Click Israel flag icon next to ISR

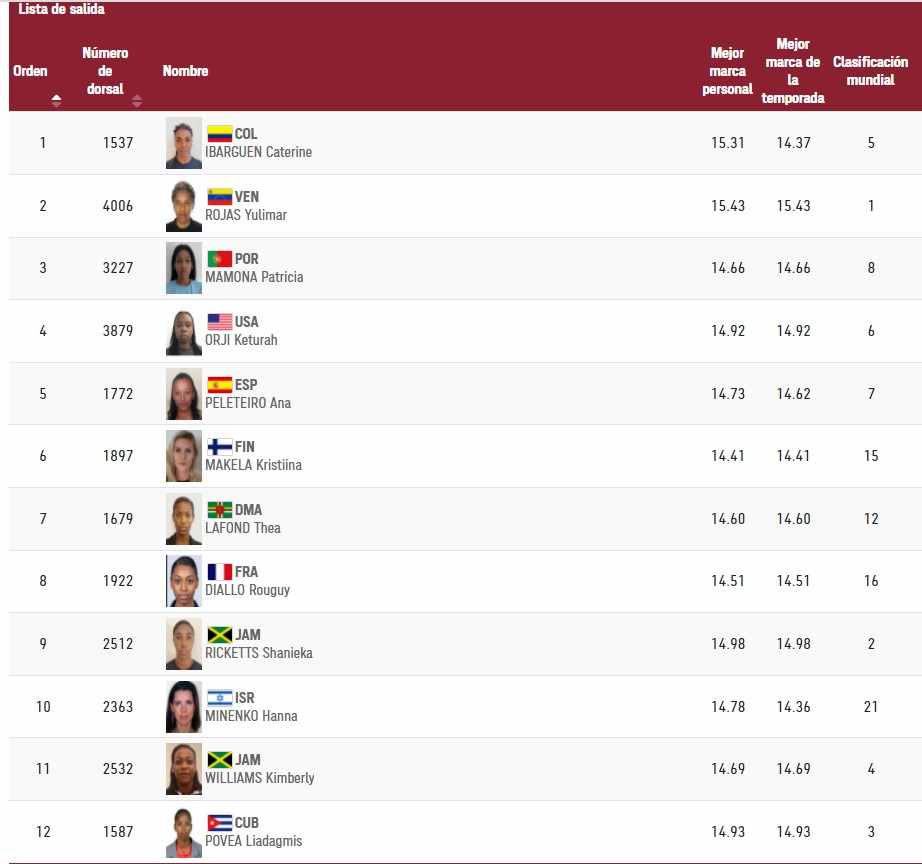pyautogui.click(x=219, y=698)
